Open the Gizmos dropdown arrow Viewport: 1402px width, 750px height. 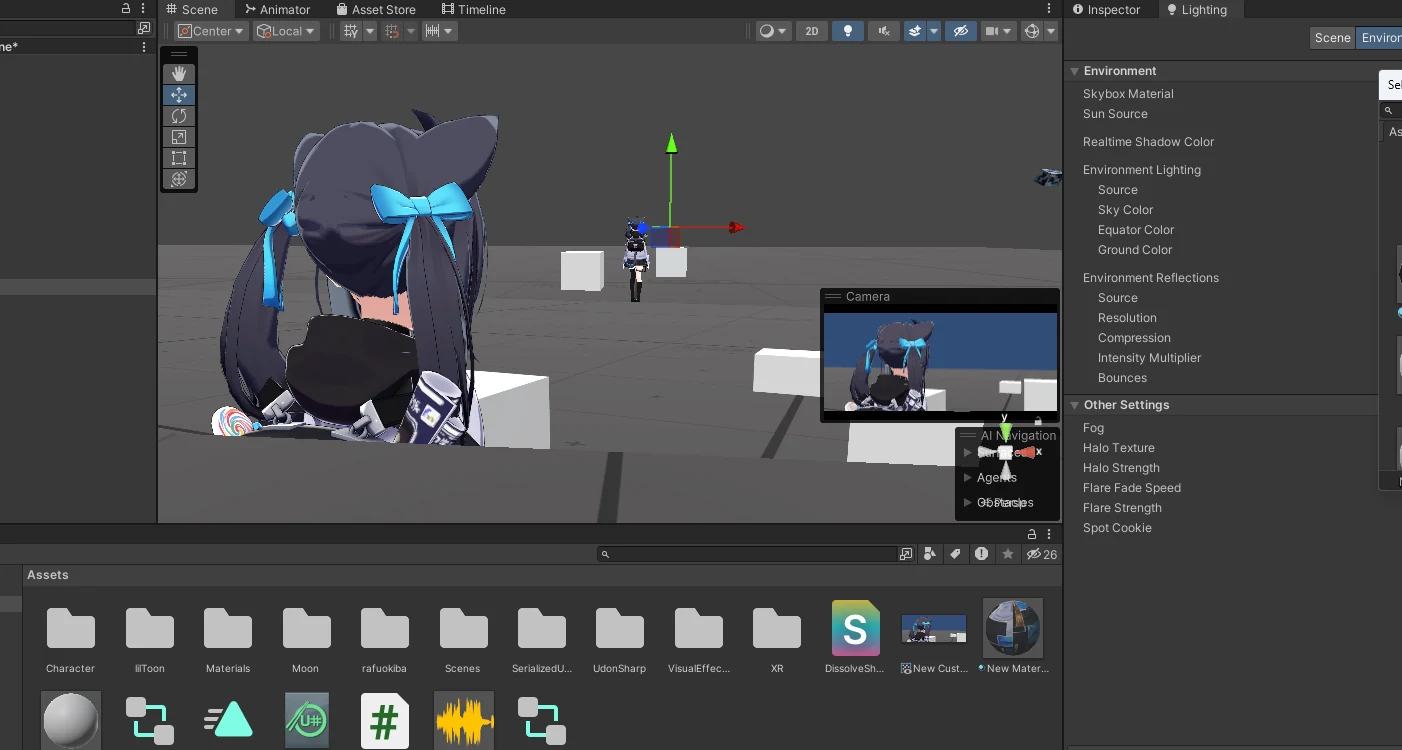pos(1051,31)
